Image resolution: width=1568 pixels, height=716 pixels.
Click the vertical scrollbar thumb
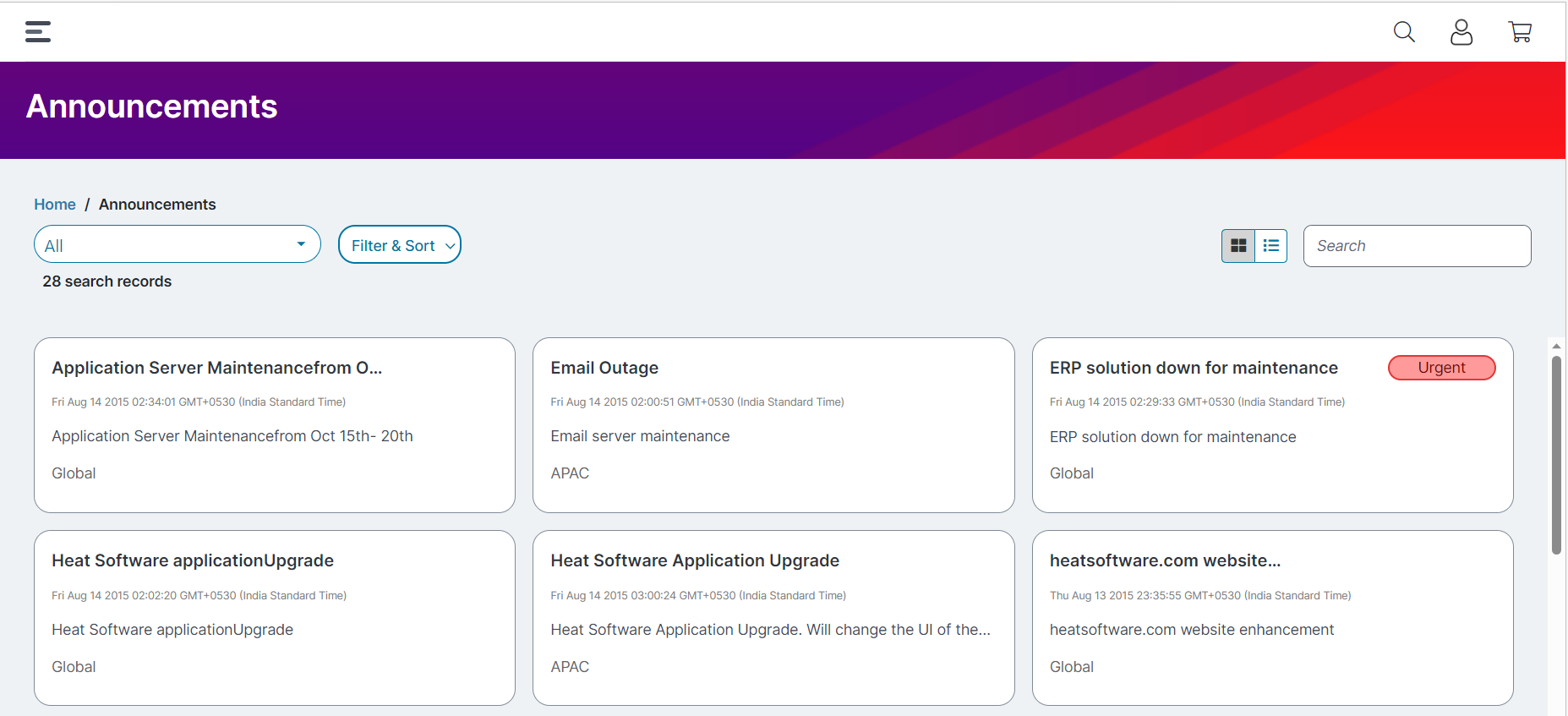pyautogui.click(x=1556, y=455)
